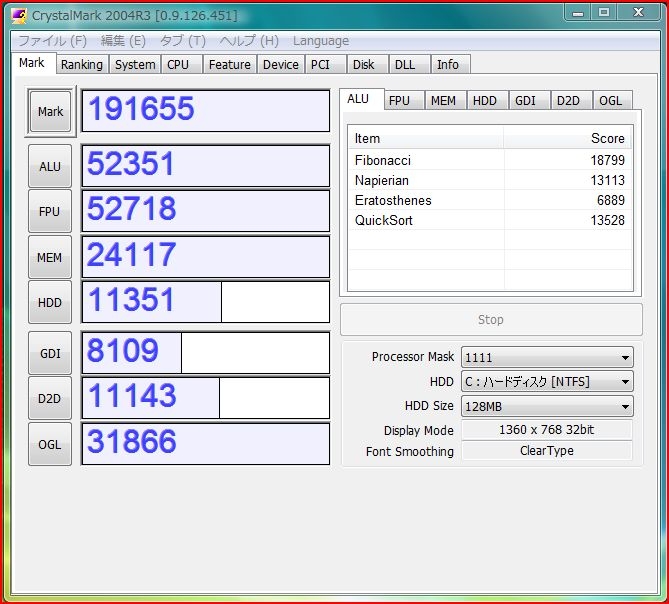Screen dimensions: 669x604
Task: Select the main Mark tab
Action: 32,63
